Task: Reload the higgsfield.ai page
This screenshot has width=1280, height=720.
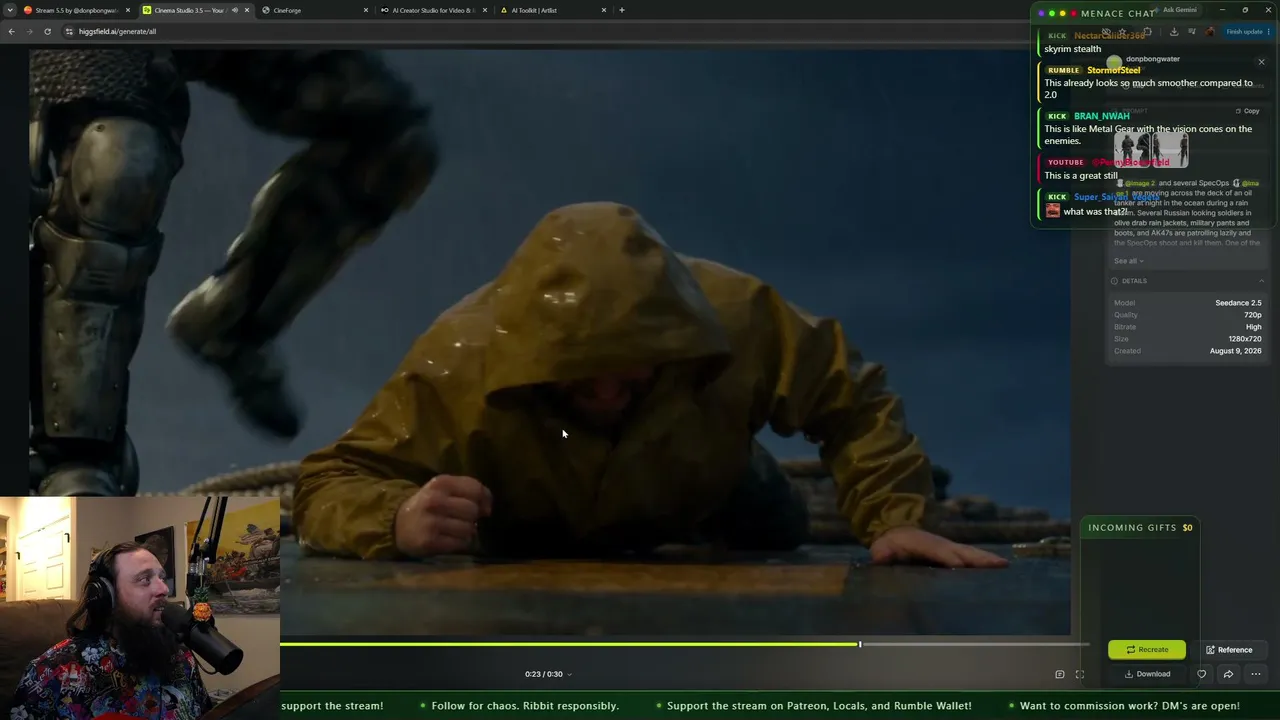Action: point(47,31)
